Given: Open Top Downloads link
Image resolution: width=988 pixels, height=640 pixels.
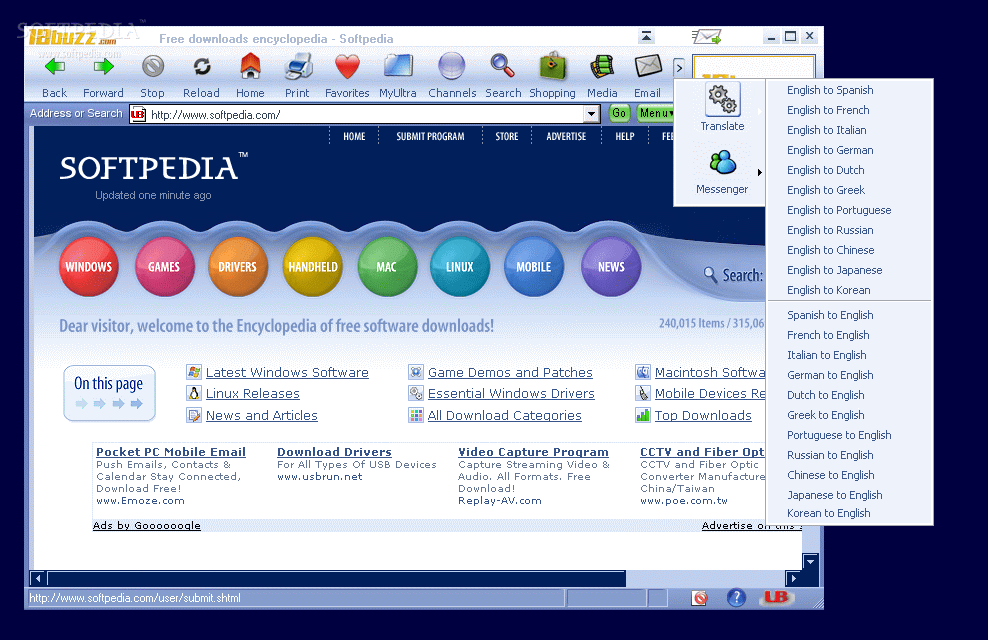Looking at the screenshot, I should 703,416.
